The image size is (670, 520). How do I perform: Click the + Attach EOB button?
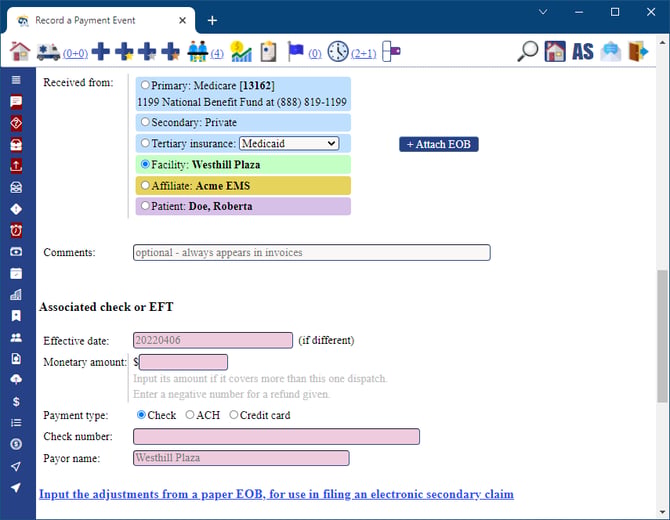pyautogui.click(x=439, y=144)
